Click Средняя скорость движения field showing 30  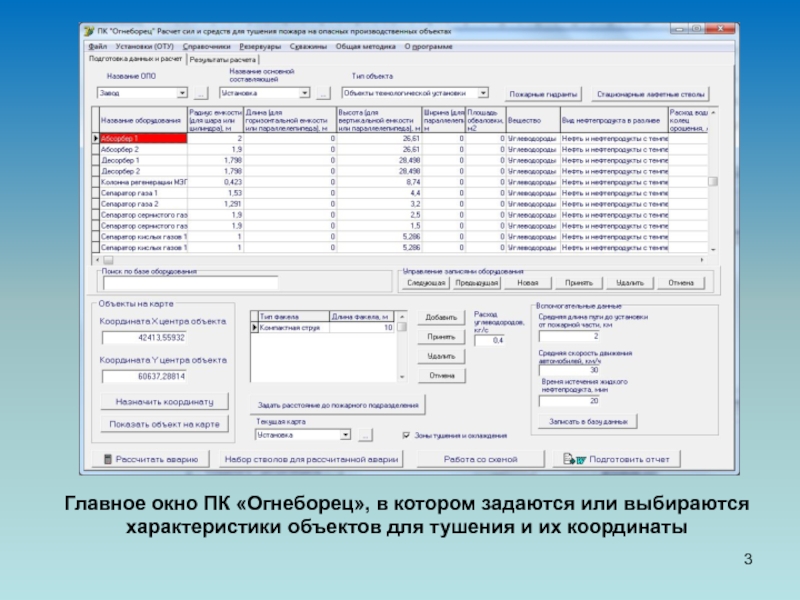point(569,370)
